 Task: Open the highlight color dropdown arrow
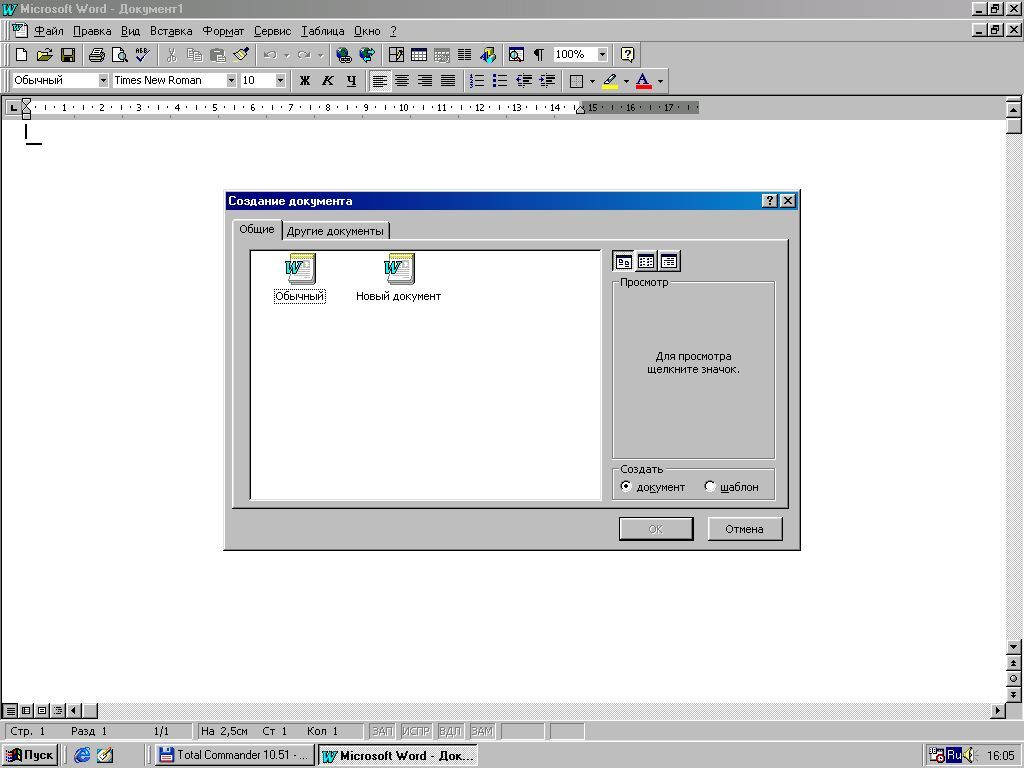tap(626, 81)
